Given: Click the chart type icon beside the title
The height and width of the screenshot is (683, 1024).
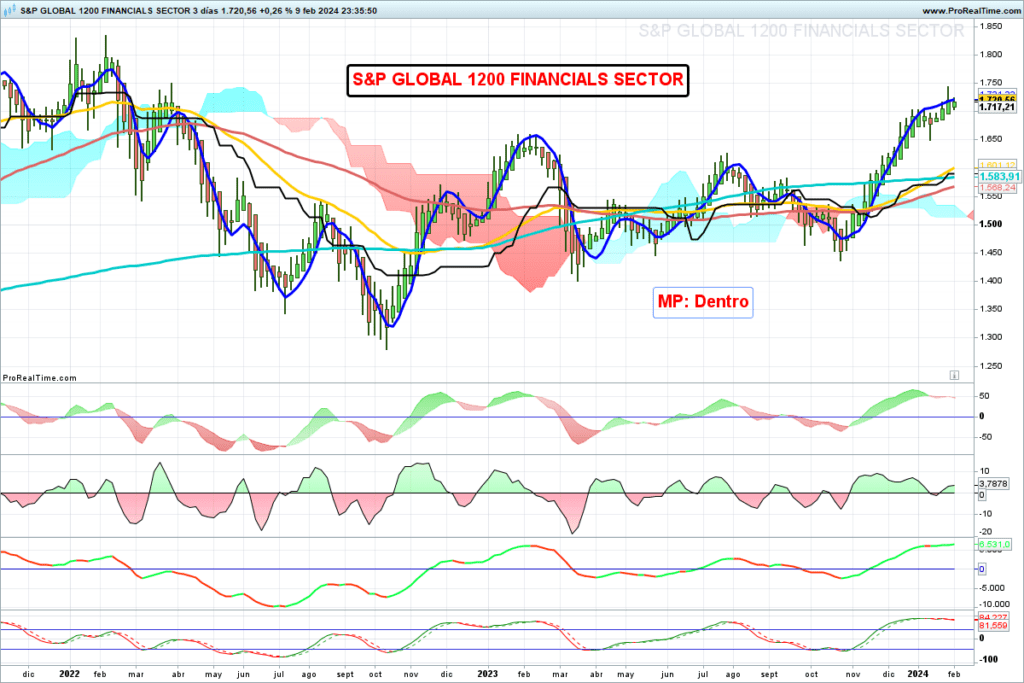Looking at the screenshot, I should 8,10.
